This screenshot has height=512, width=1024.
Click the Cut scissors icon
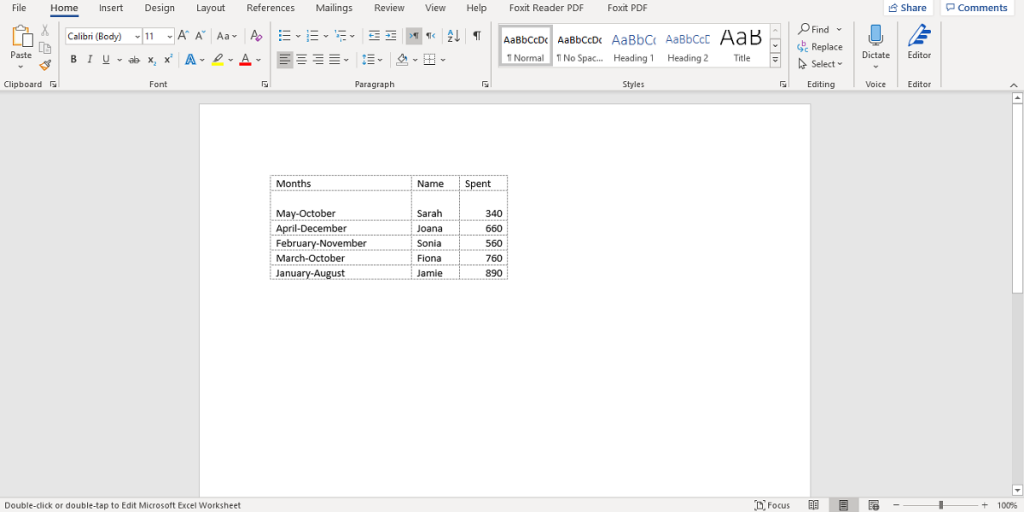45,30
